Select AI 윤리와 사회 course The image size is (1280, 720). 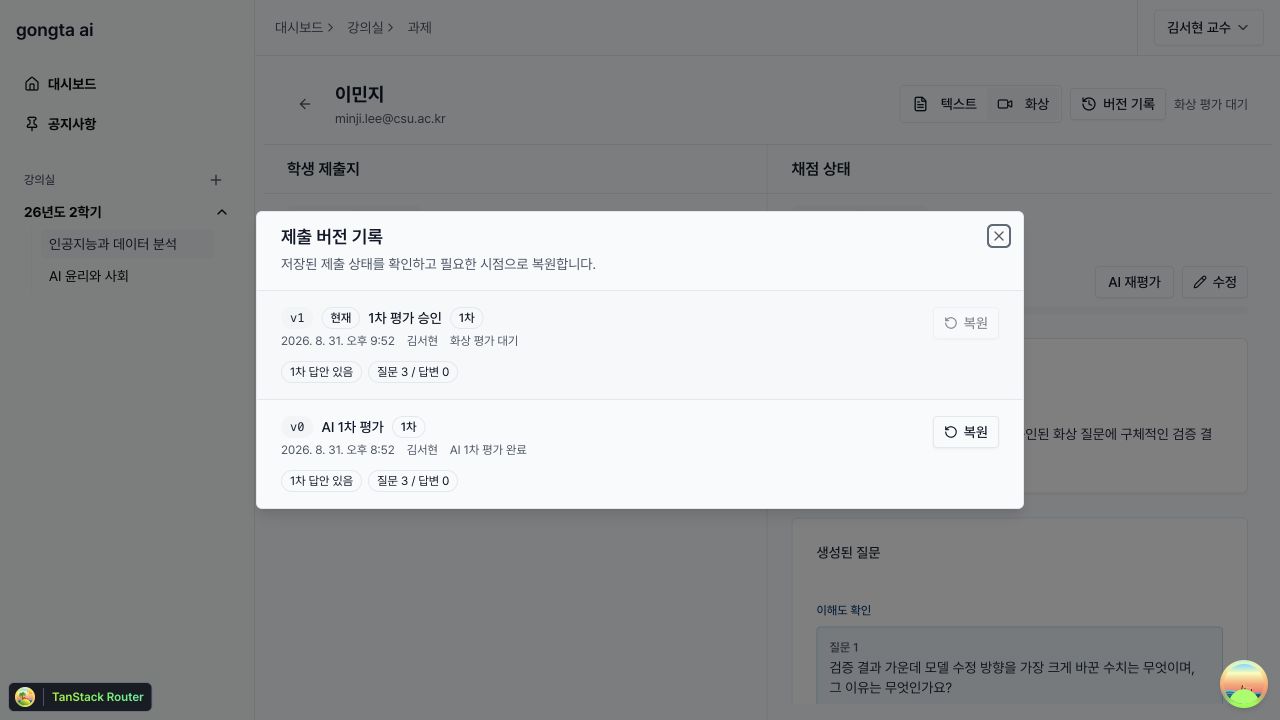[127, 276]
